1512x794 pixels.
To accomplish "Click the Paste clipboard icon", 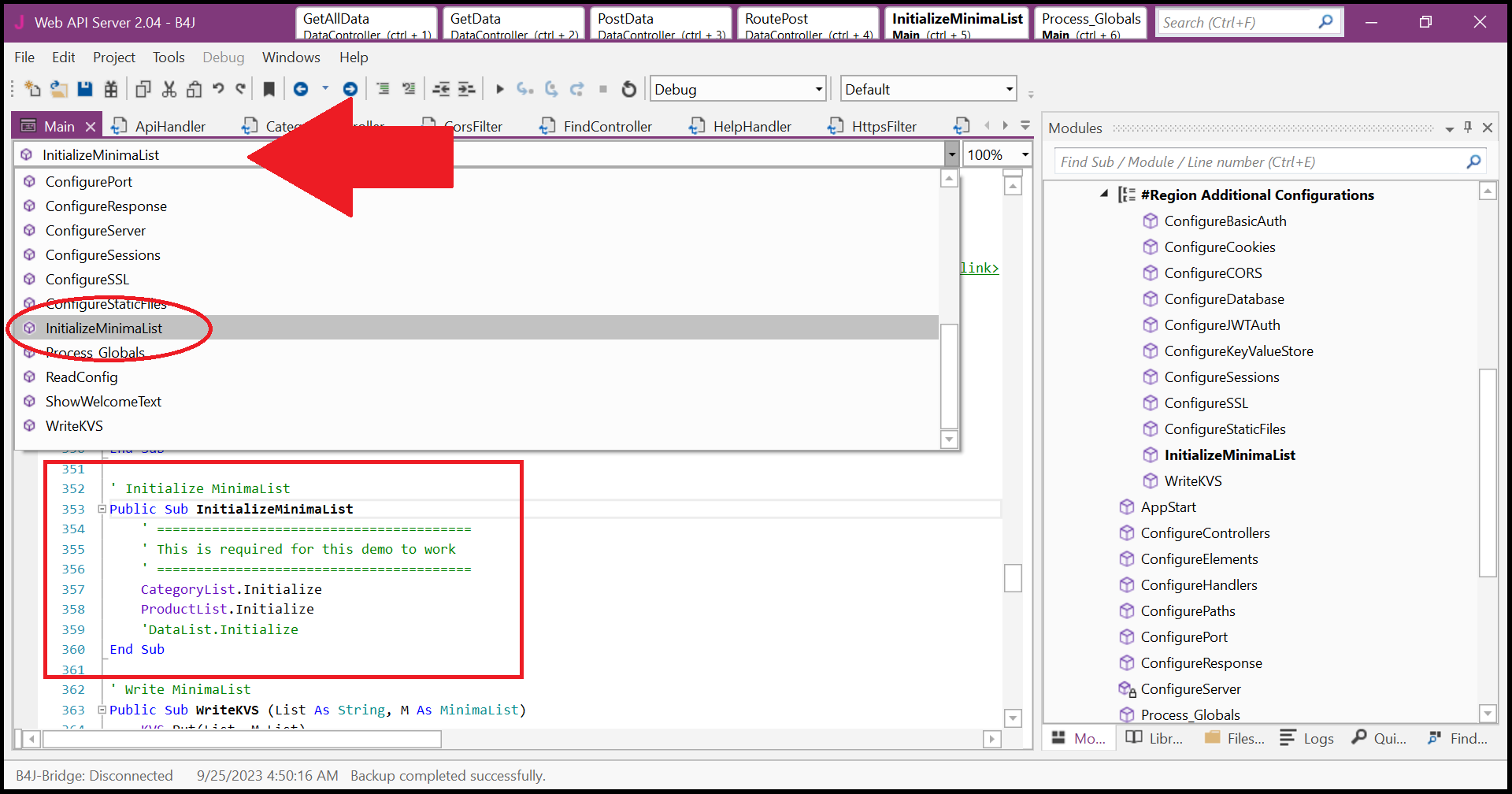I will 194,89.
